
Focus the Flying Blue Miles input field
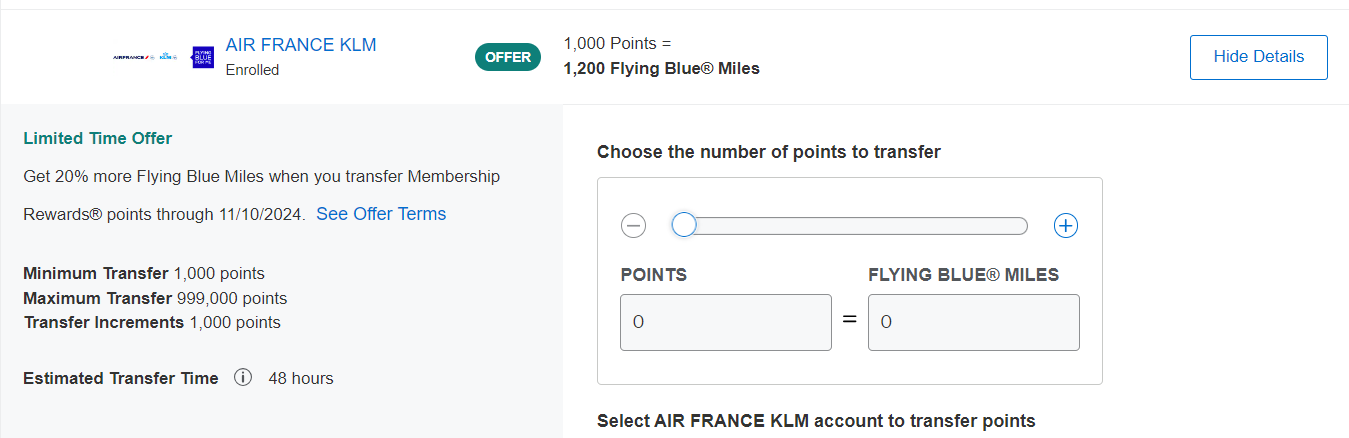click(x=974, y=322)
